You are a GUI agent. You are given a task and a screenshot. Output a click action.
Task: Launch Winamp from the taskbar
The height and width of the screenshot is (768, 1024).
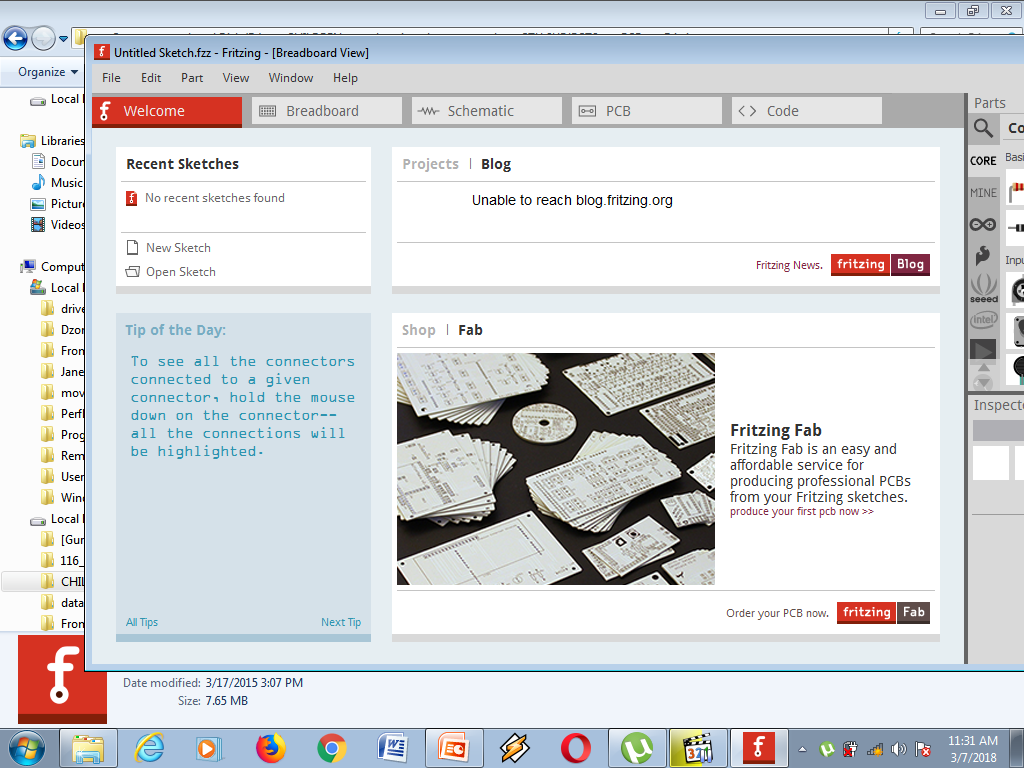(515, 748)
